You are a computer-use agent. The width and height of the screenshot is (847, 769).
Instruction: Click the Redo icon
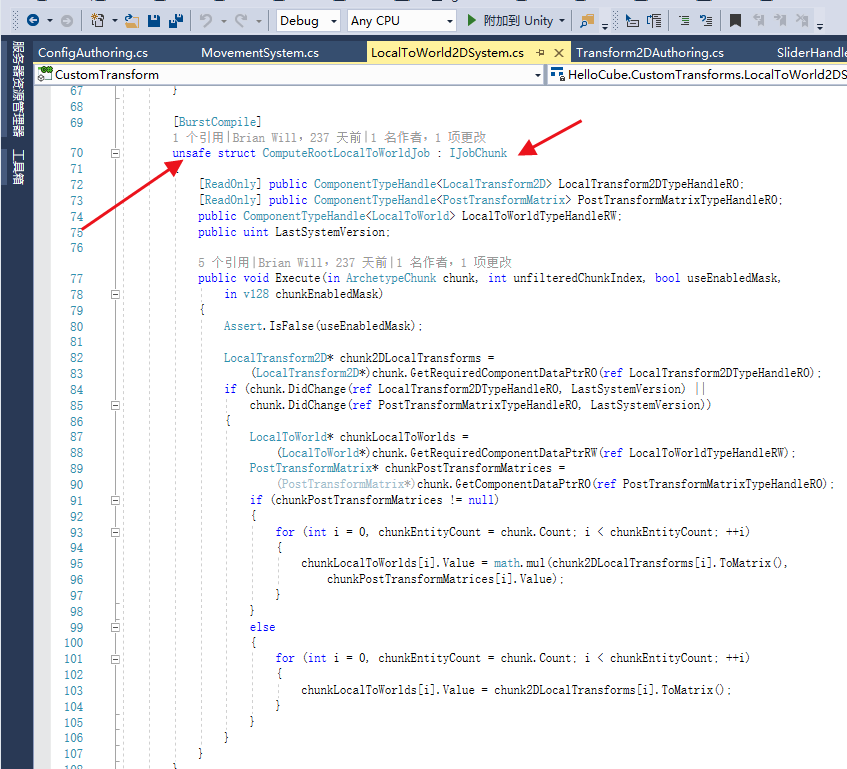(241, 21)
